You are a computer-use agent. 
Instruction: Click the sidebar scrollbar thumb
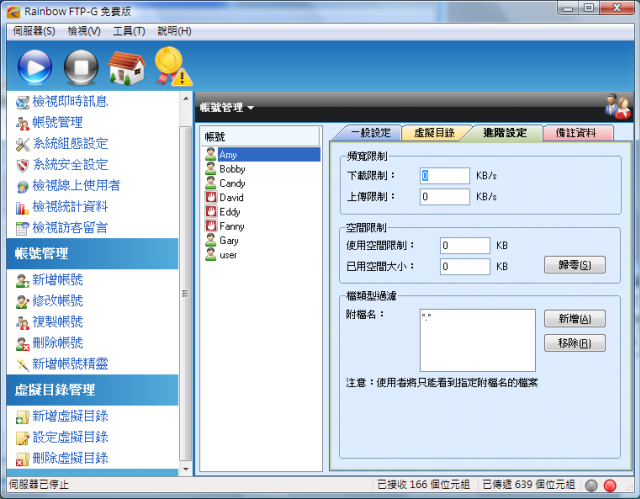coord(186,293)
